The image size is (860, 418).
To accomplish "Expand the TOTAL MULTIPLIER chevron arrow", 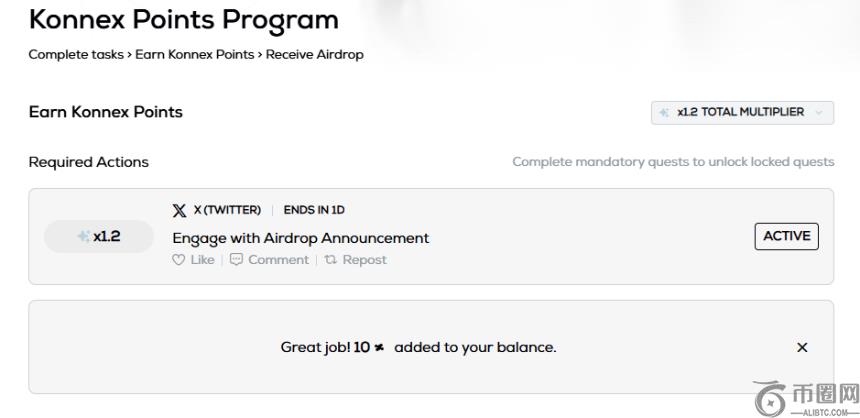I will coord(820,113).
